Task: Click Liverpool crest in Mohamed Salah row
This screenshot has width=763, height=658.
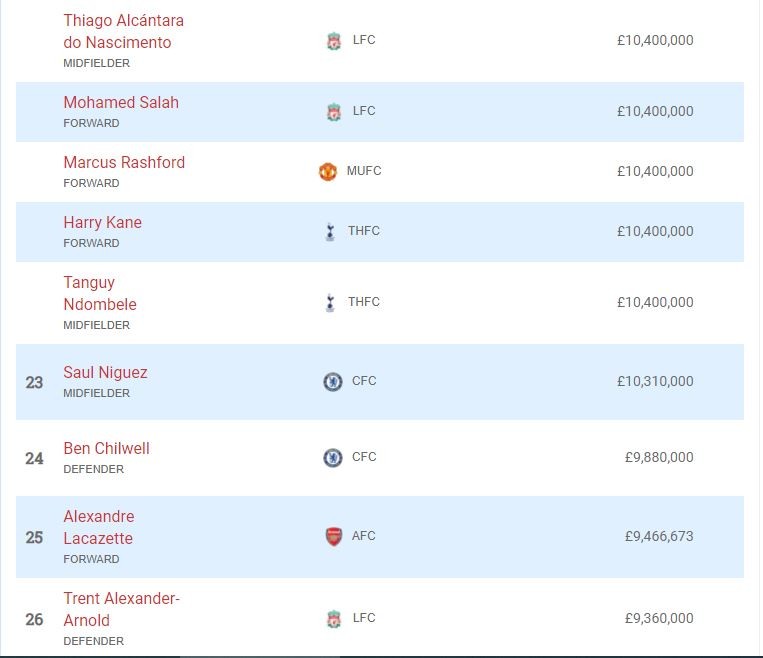Action: (x=334, y=112)
